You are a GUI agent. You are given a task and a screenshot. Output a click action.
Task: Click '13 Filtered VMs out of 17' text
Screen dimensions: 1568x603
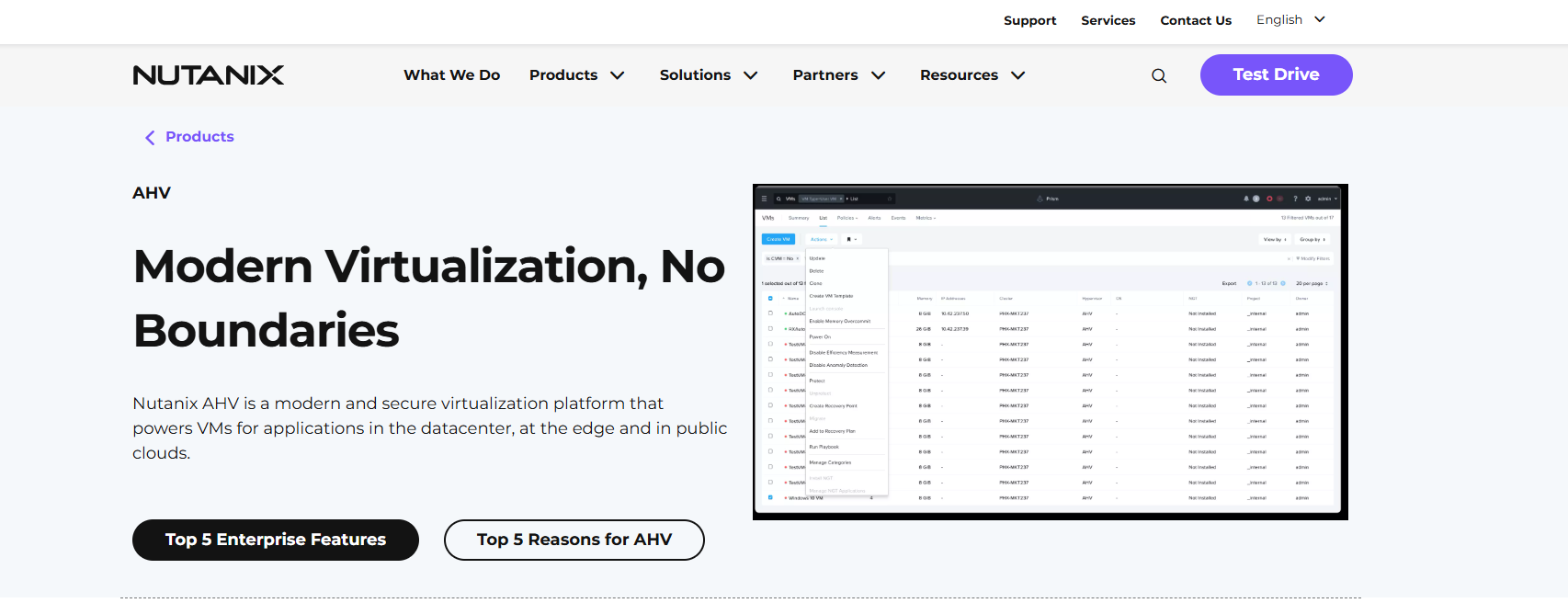1307,218
